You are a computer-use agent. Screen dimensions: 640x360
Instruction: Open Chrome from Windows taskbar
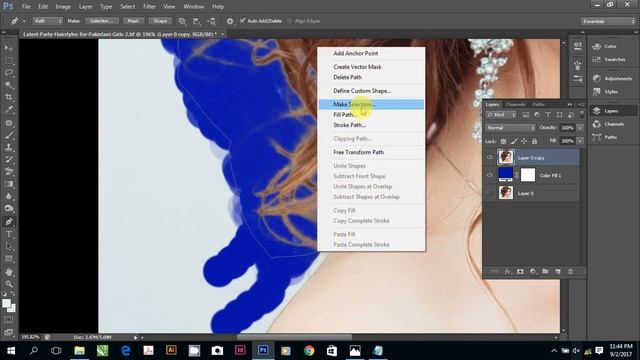pos(309,351)
